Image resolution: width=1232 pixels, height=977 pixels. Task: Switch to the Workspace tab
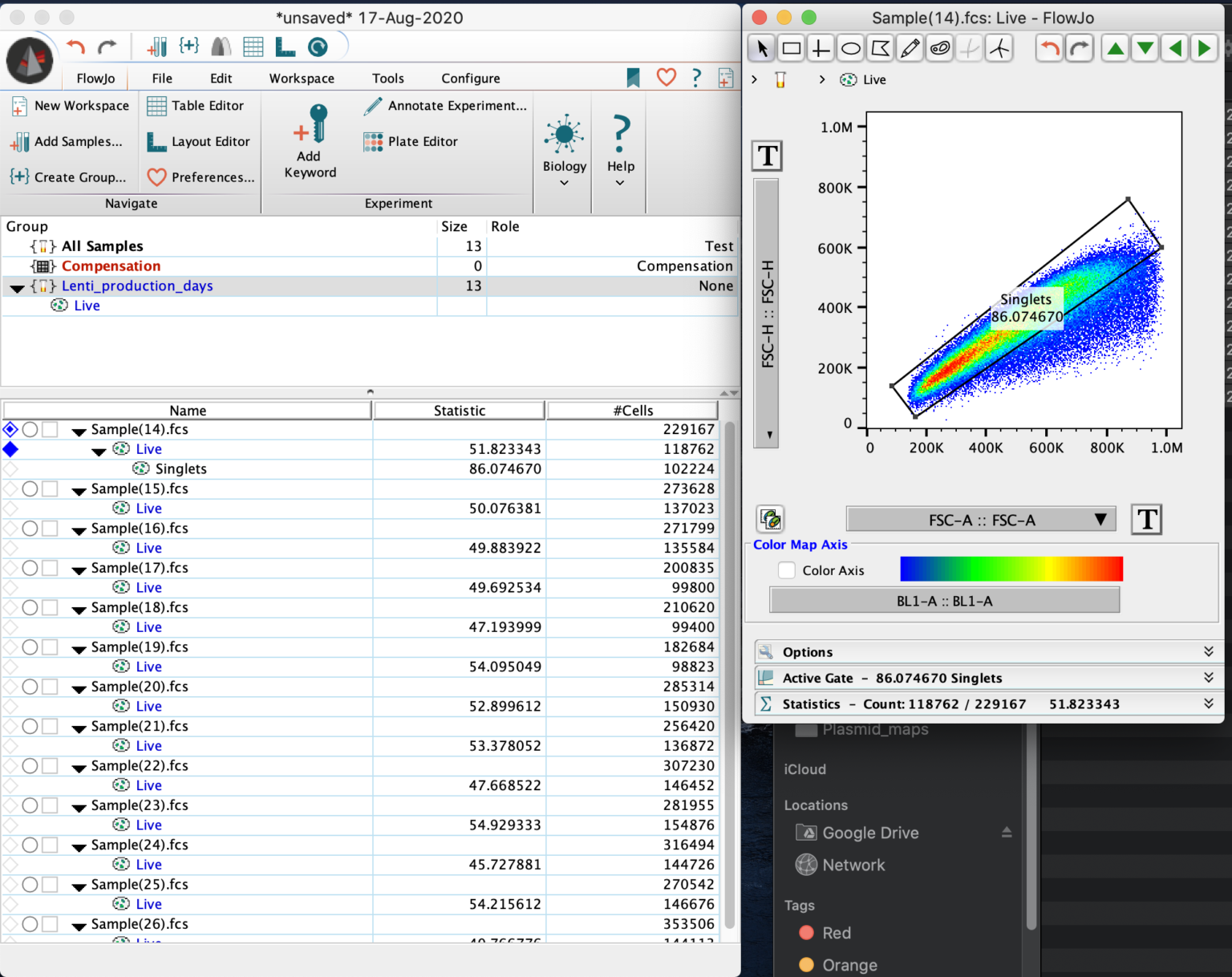click(302, 78)
